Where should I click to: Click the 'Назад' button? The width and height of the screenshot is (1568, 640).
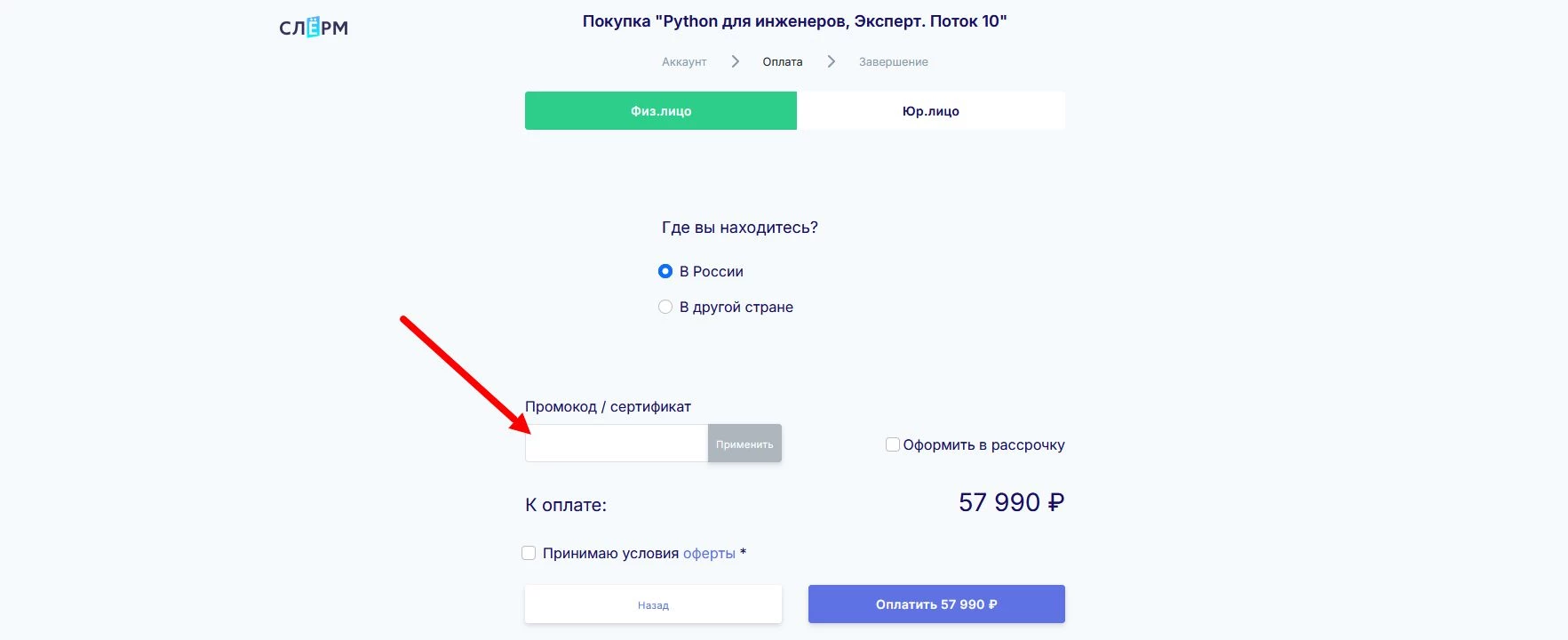[x=653, y=604]
